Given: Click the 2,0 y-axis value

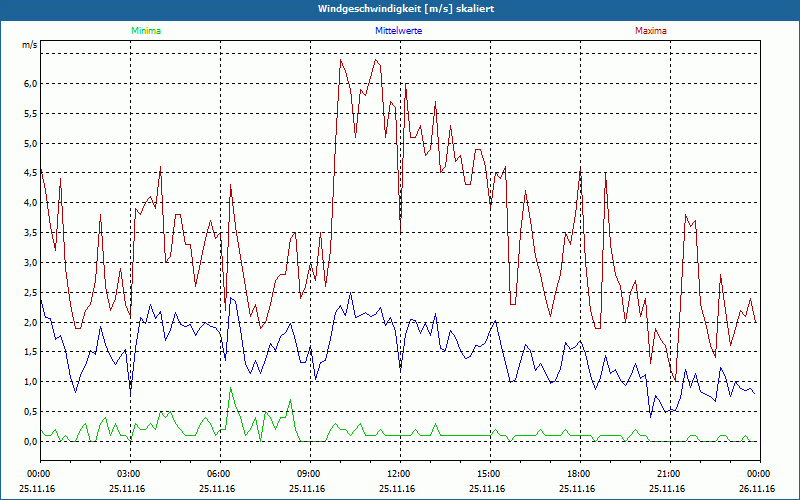Looking at the screenshot, I should (31, 322).
